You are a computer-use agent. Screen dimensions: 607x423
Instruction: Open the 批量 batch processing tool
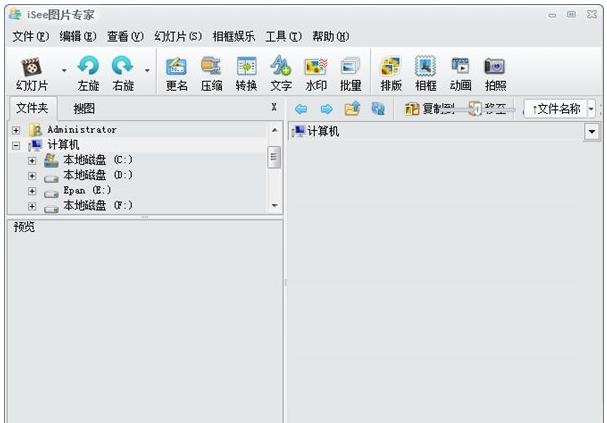pos(350,74)
